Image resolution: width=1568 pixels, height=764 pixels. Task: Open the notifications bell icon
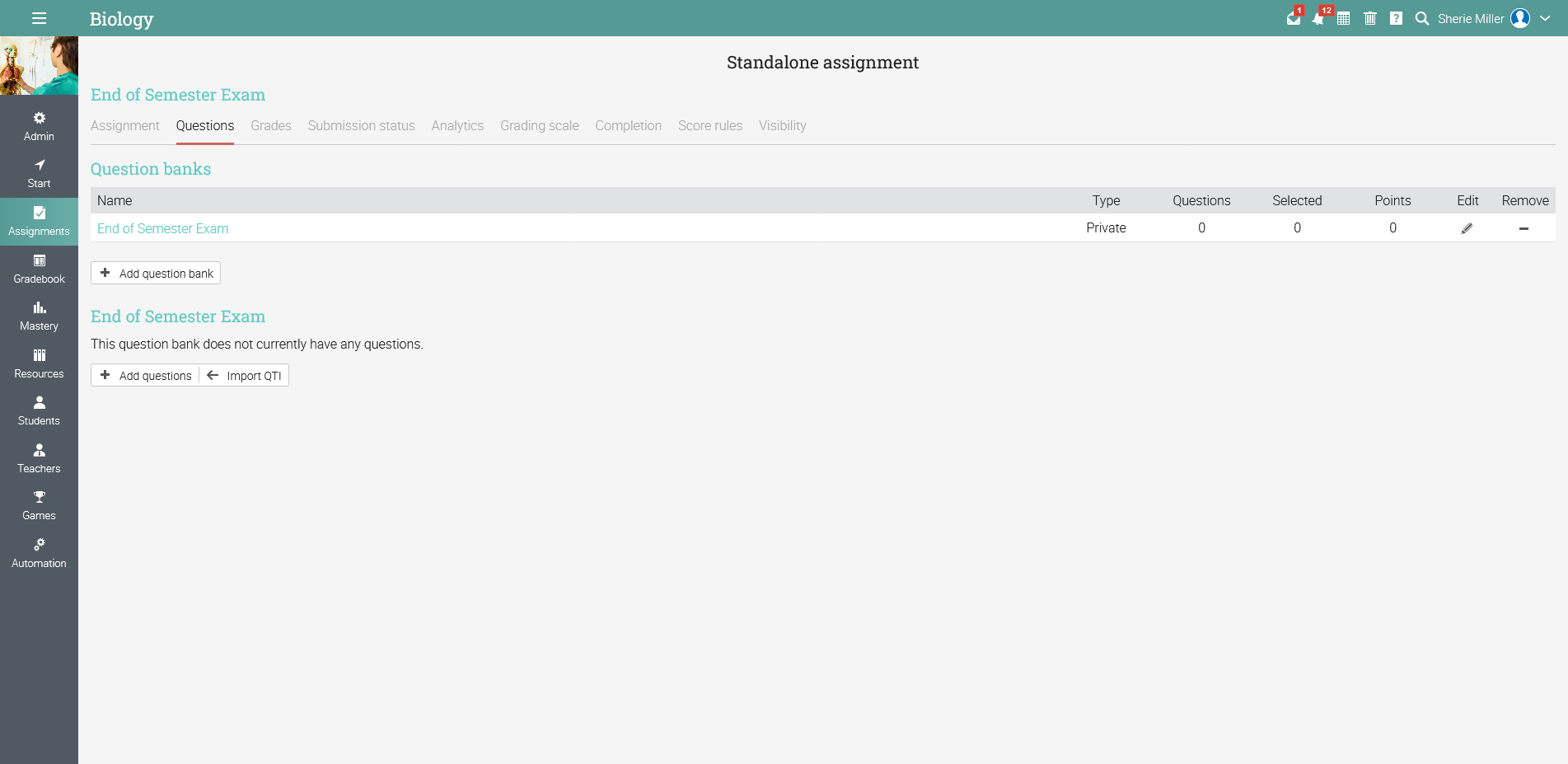tap(1318, 18)
